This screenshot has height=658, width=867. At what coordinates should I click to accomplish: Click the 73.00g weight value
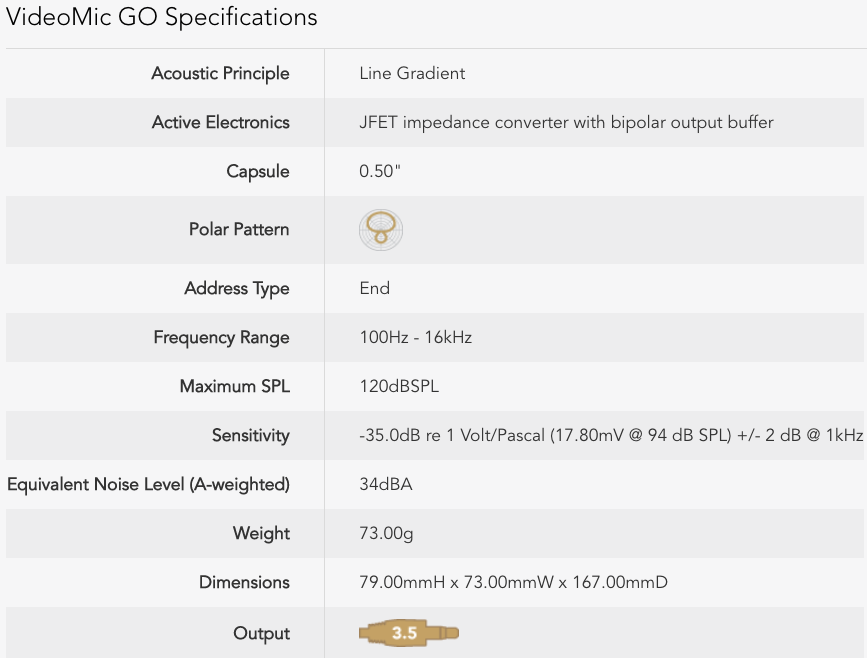point(386,534)
